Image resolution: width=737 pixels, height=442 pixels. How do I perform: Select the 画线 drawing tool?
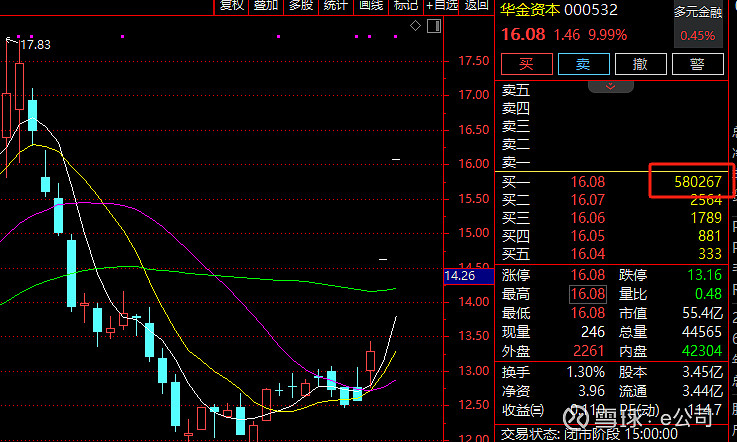pos(370,6)
